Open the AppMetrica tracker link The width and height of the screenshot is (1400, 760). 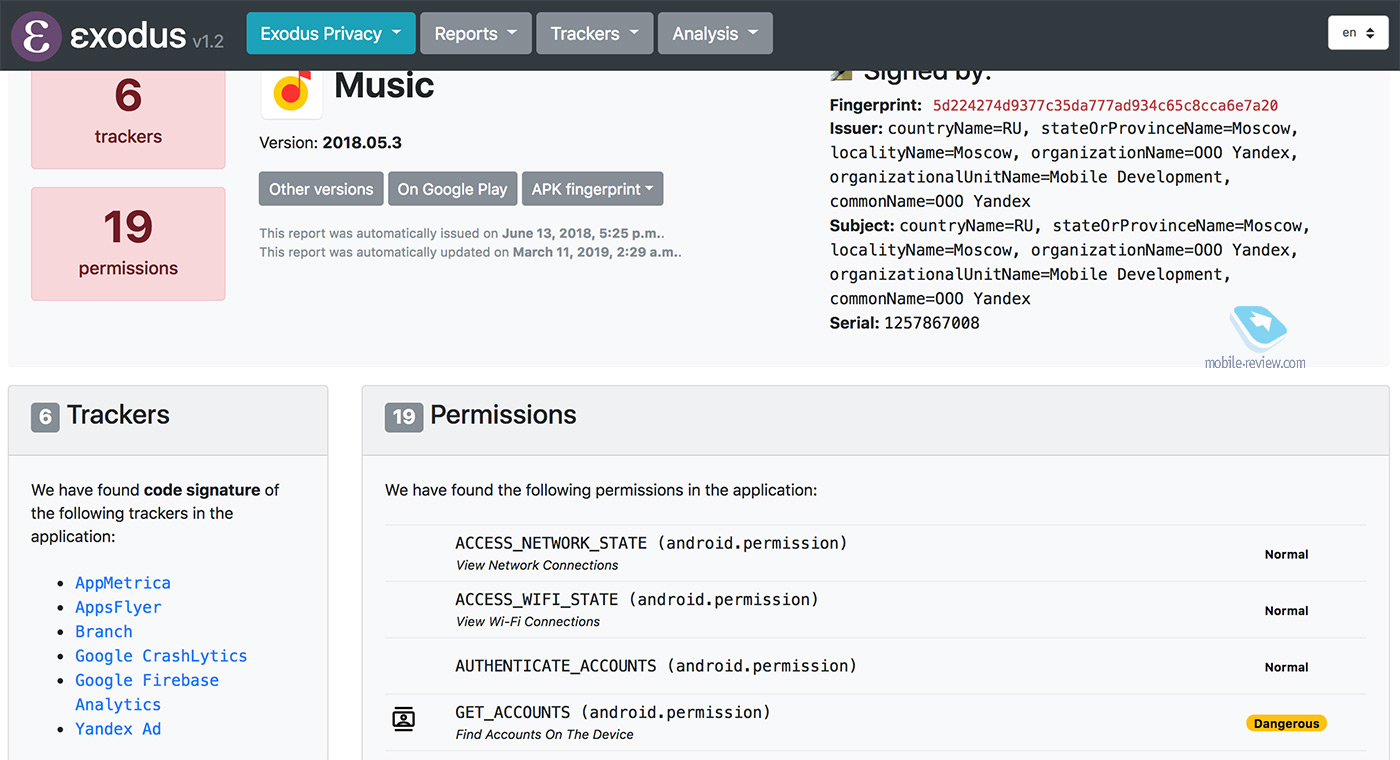(123, 583)
